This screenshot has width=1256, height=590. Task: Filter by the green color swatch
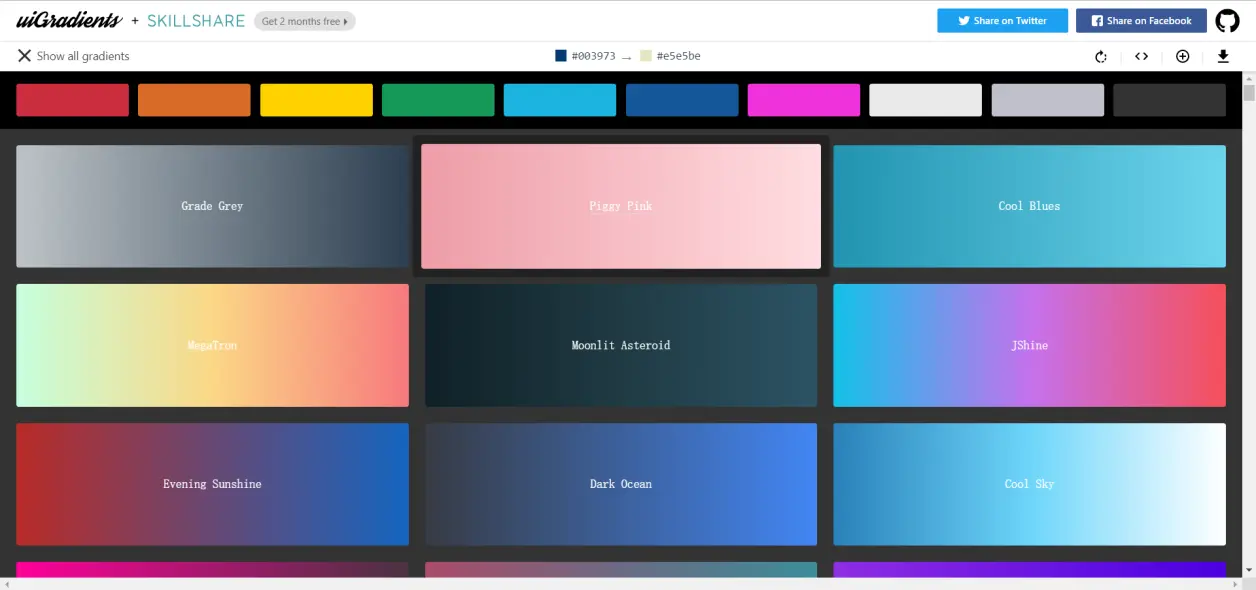pos(438,100)
